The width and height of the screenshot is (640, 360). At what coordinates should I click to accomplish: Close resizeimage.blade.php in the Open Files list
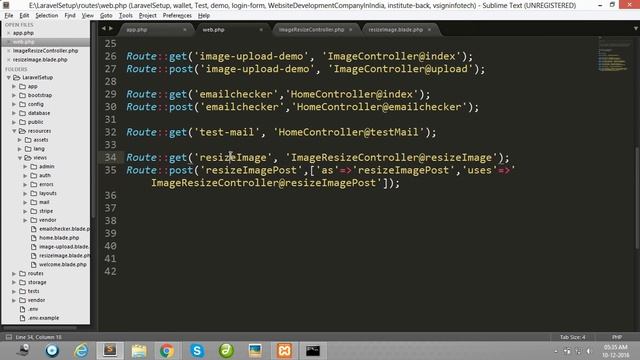point(9,60)
